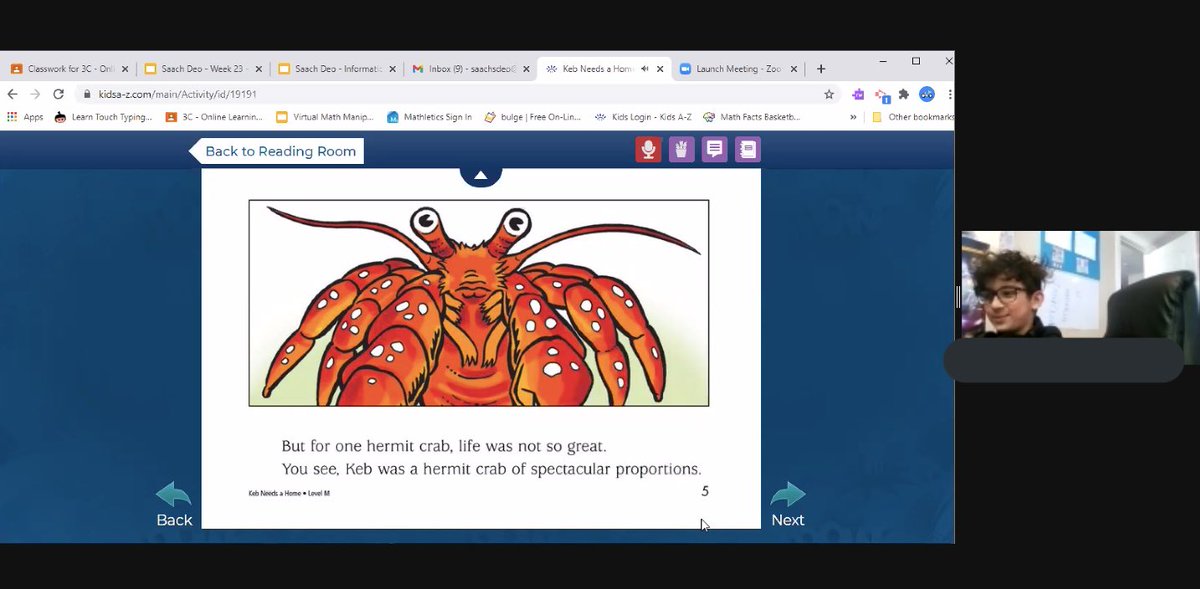View site info lock icon
The width and height of the screenshot is (1200, 589).
88,94
